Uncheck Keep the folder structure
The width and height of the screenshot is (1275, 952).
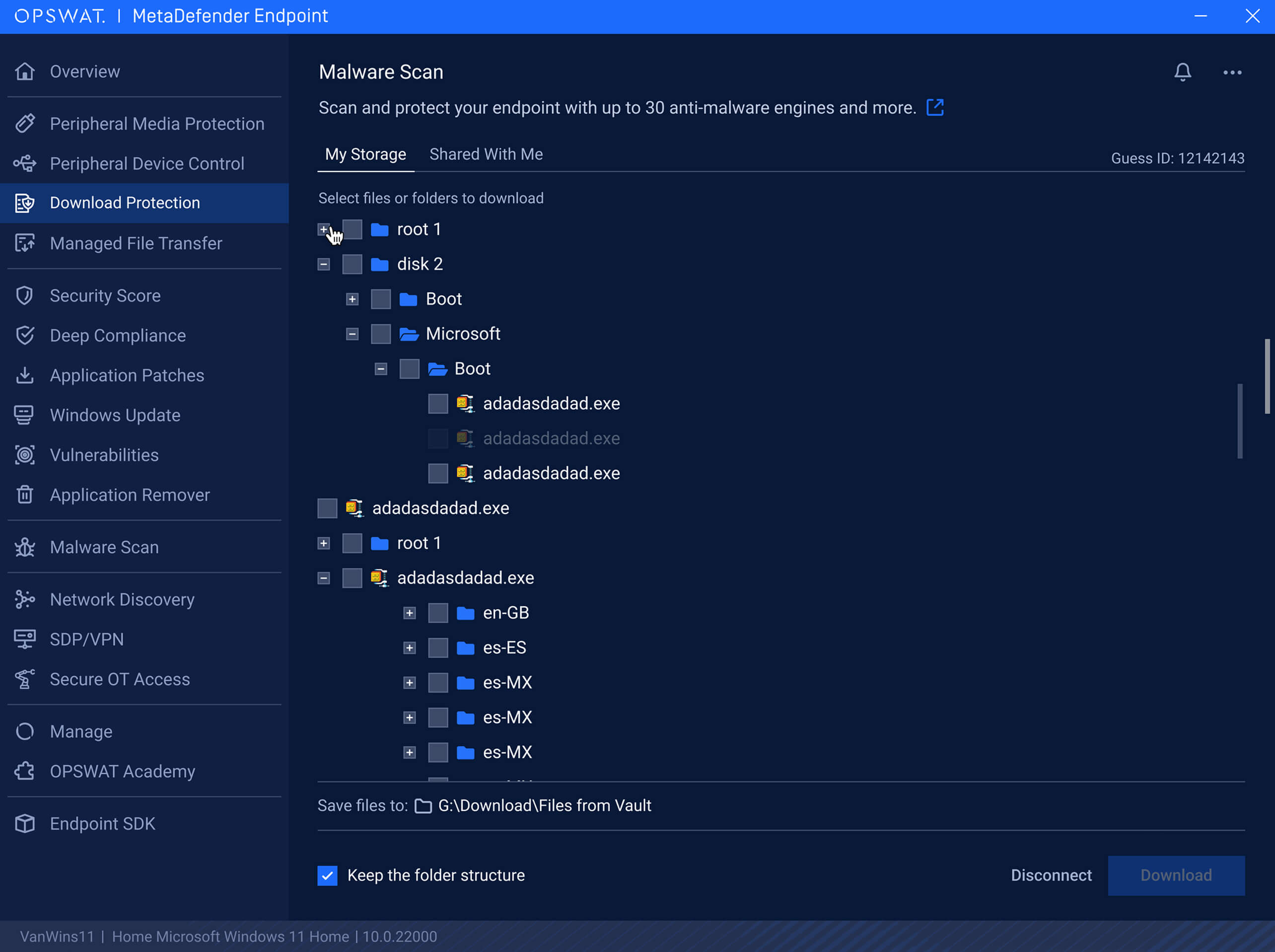327,876
